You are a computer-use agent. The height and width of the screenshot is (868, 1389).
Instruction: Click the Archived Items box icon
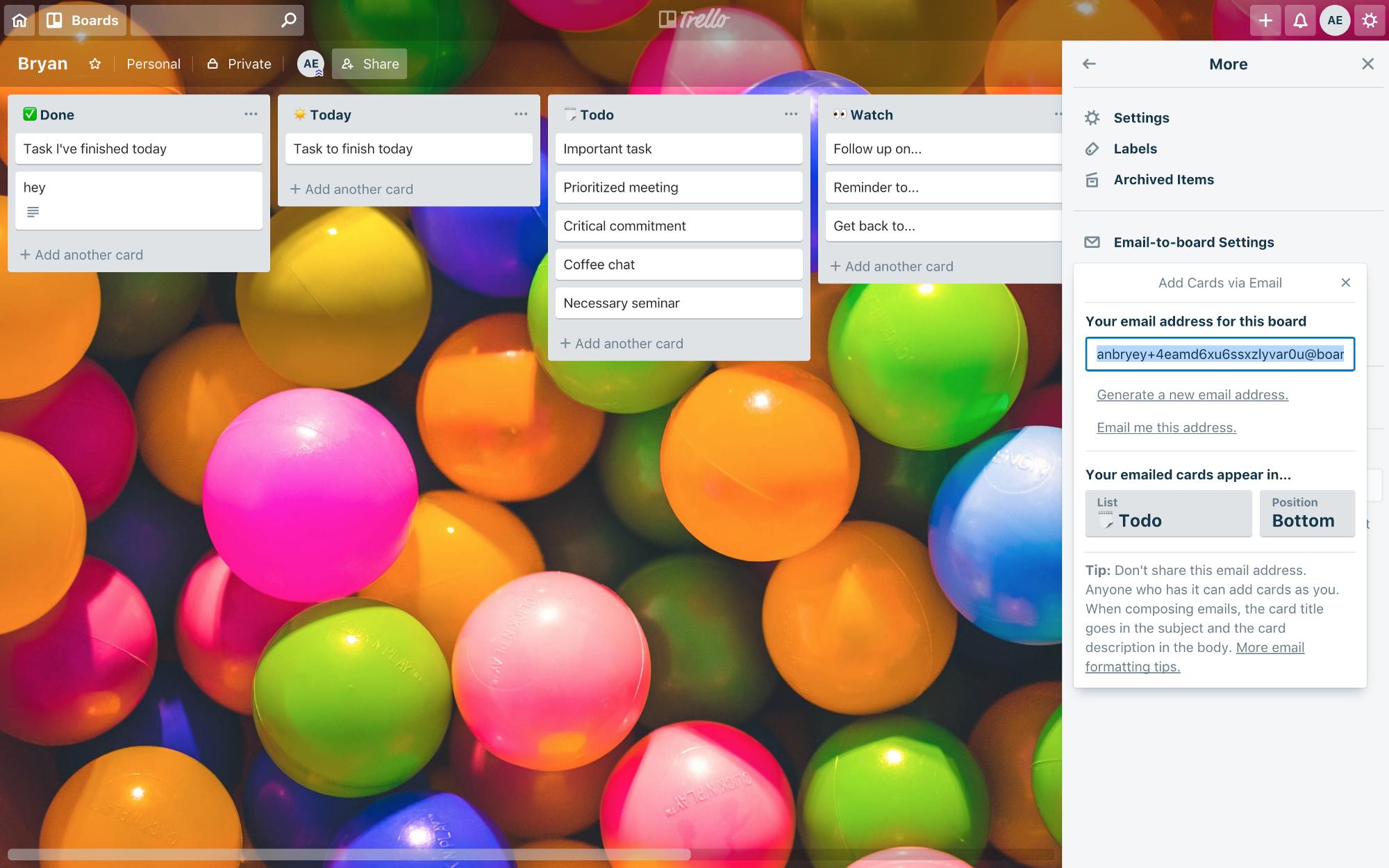1092,180
